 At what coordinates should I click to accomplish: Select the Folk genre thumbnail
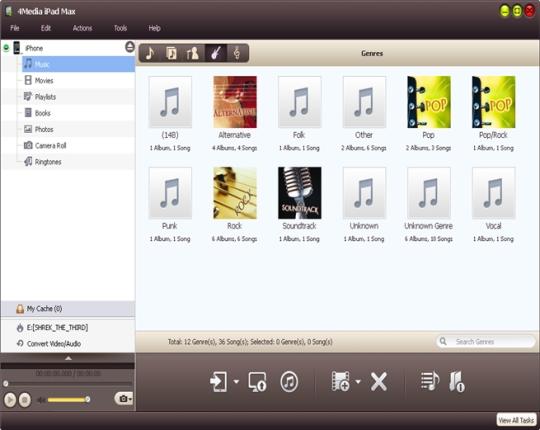pos(300,102)
